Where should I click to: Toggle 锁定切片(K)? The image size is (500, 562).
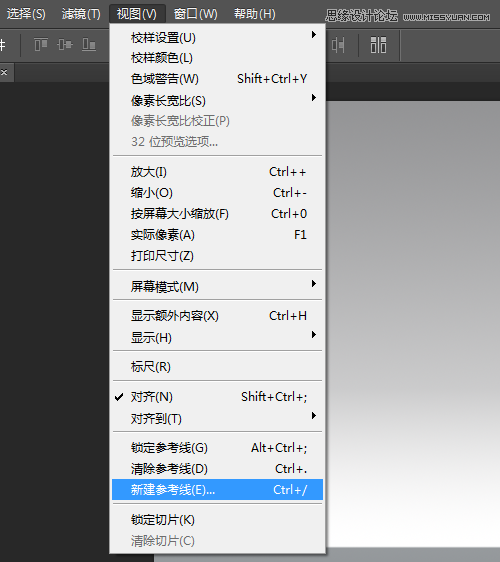(217, 520)
